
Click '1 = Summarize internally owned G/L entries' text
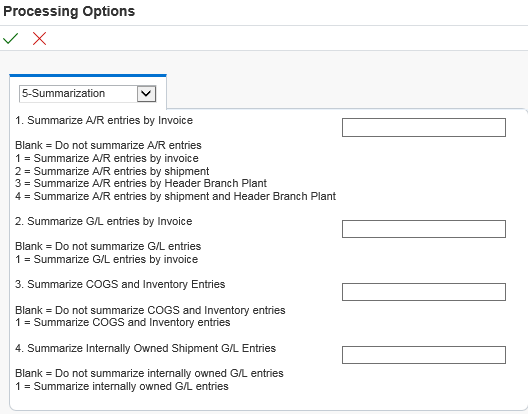[x=122, y=386]
